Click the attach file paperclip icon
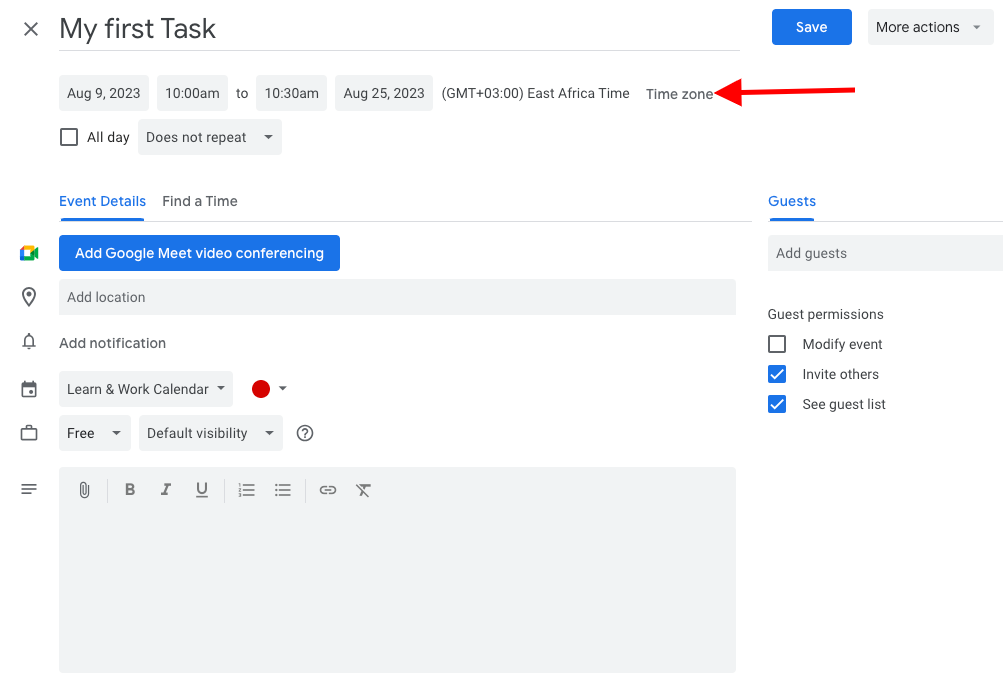The width and height of the screenshot is (1003, 696). (85, 490)
